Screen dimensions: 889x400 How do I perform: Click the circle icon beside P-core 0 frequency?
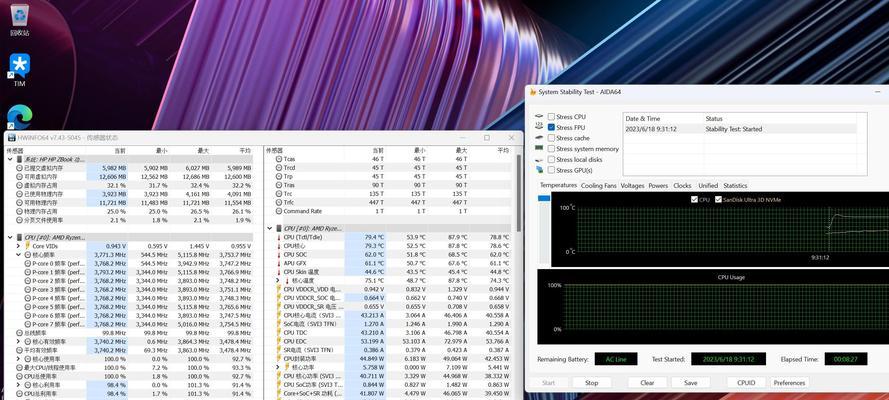pyautogui.click(x=27, y=263)
